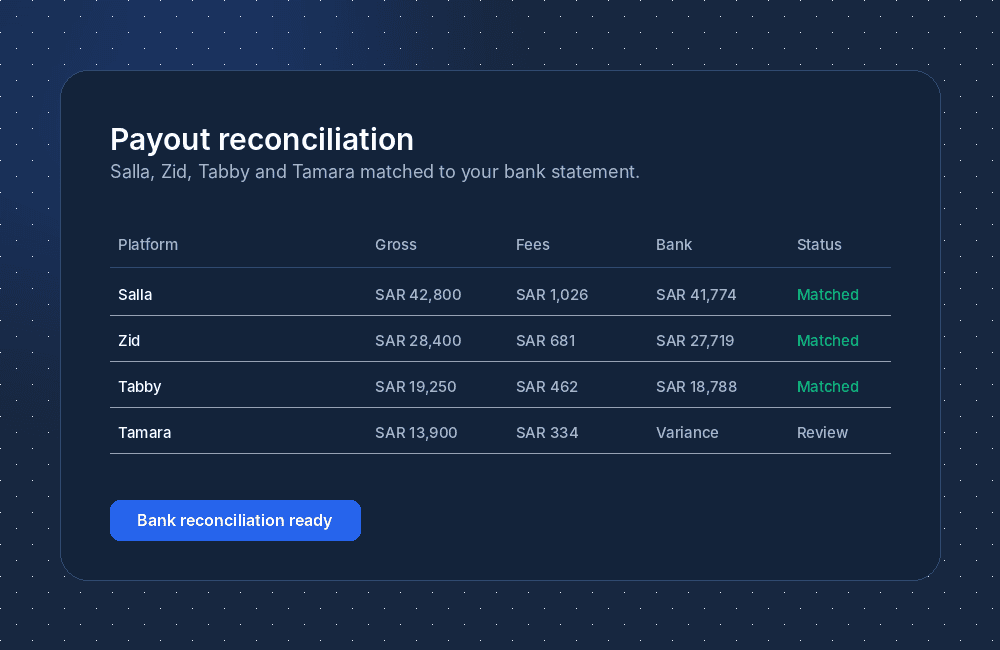
Task: Select gross value SAR 28,400
Action: click(x=418, y=341)
